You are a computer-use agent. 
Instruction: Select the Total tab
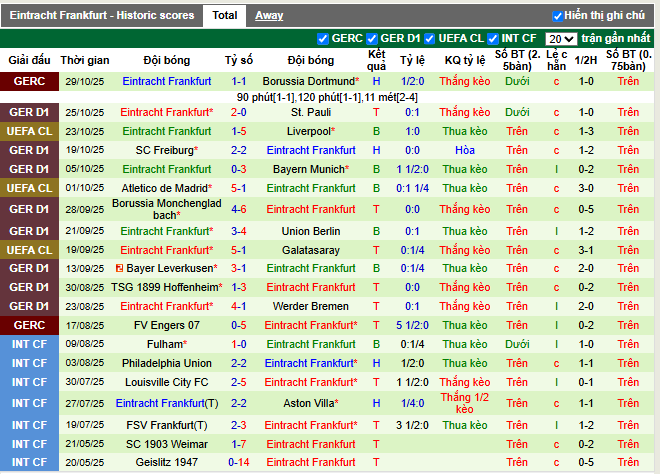[225, 15]
